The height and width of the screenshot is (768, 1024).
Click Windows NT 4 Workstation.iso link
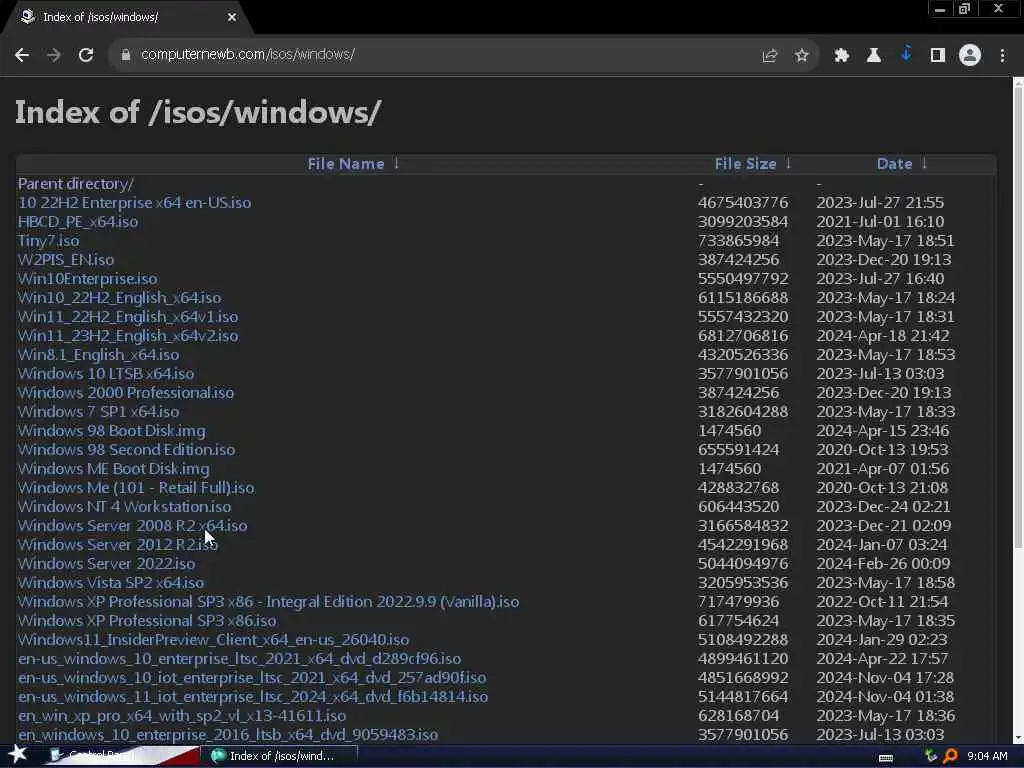(124, 507)
